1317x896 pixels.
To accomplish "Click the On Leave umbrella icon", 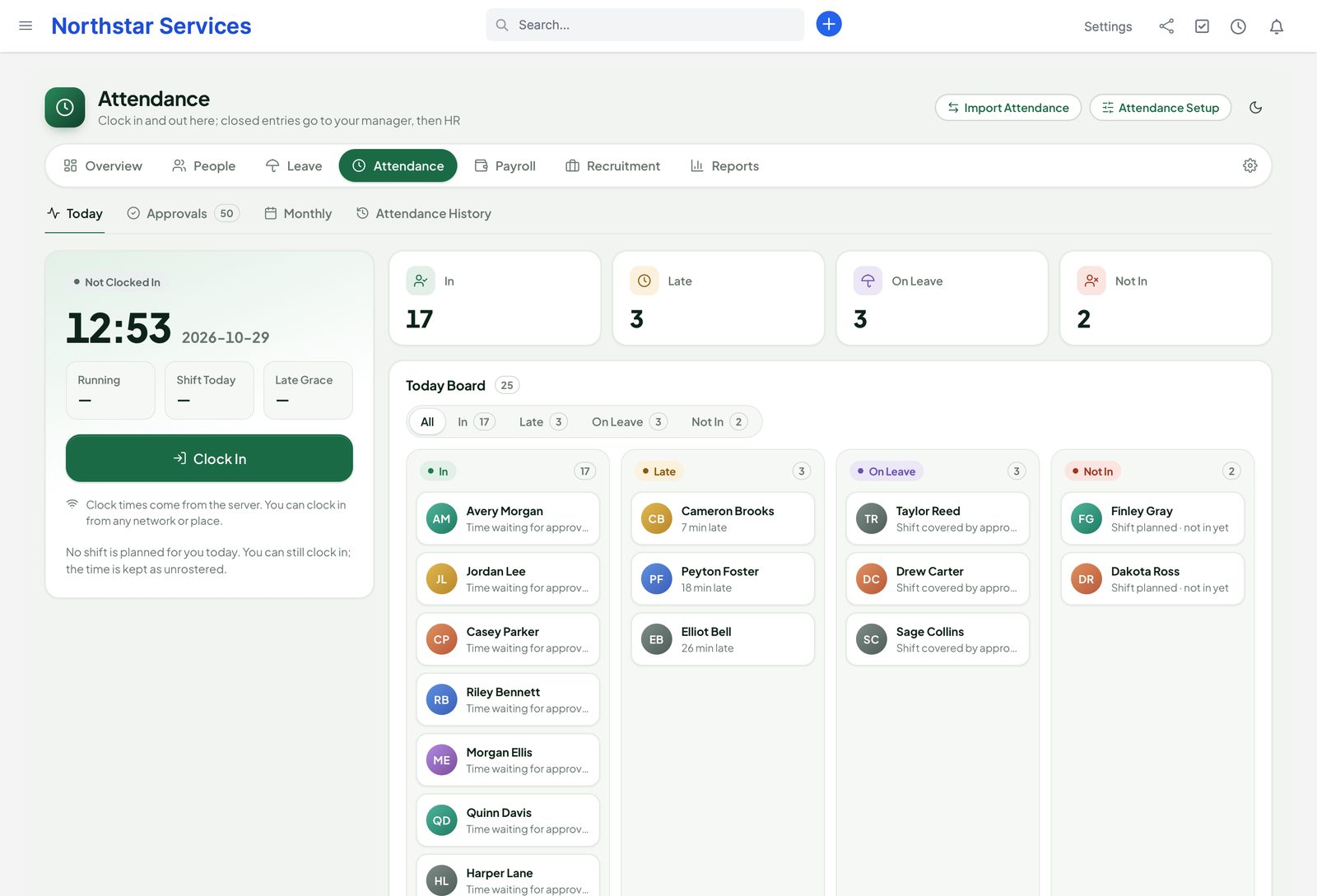I will pos(868,281).
